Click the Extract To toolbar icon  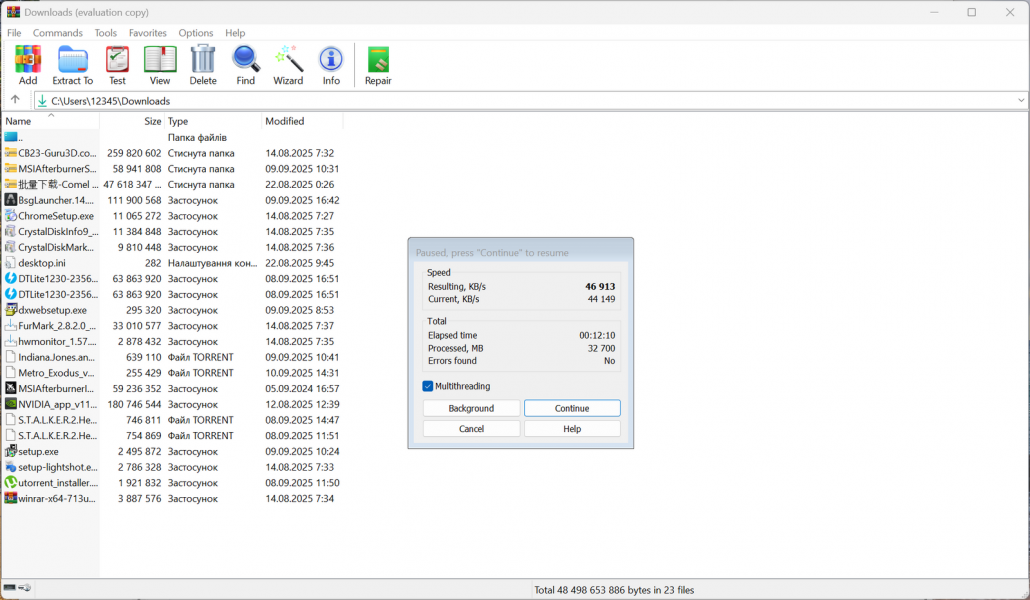coord(72,62)
